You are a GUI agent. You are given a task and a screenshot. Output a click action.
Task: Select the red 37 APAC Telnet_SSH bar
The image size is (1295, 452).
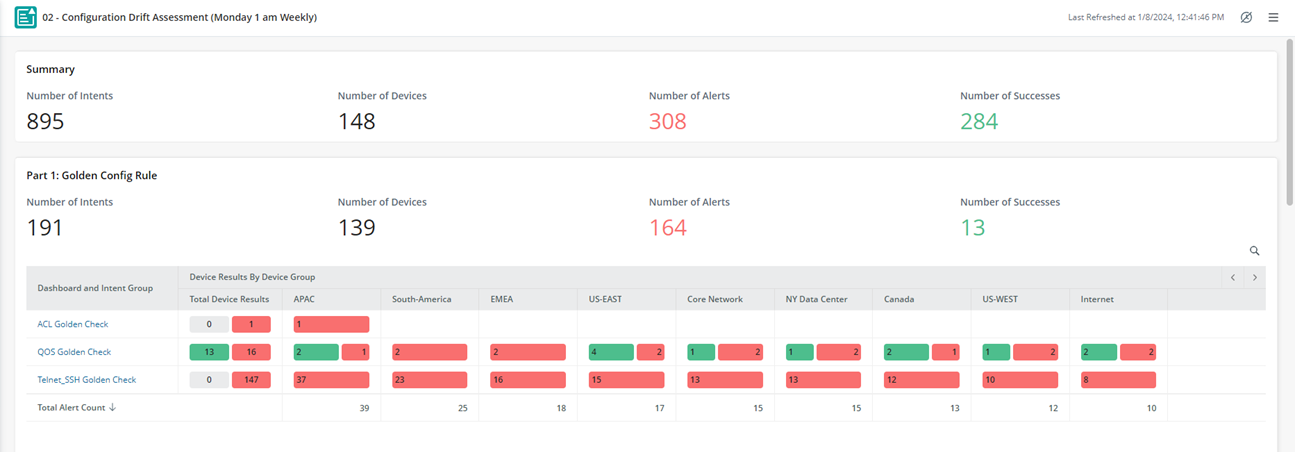click(x=331, y=380)
